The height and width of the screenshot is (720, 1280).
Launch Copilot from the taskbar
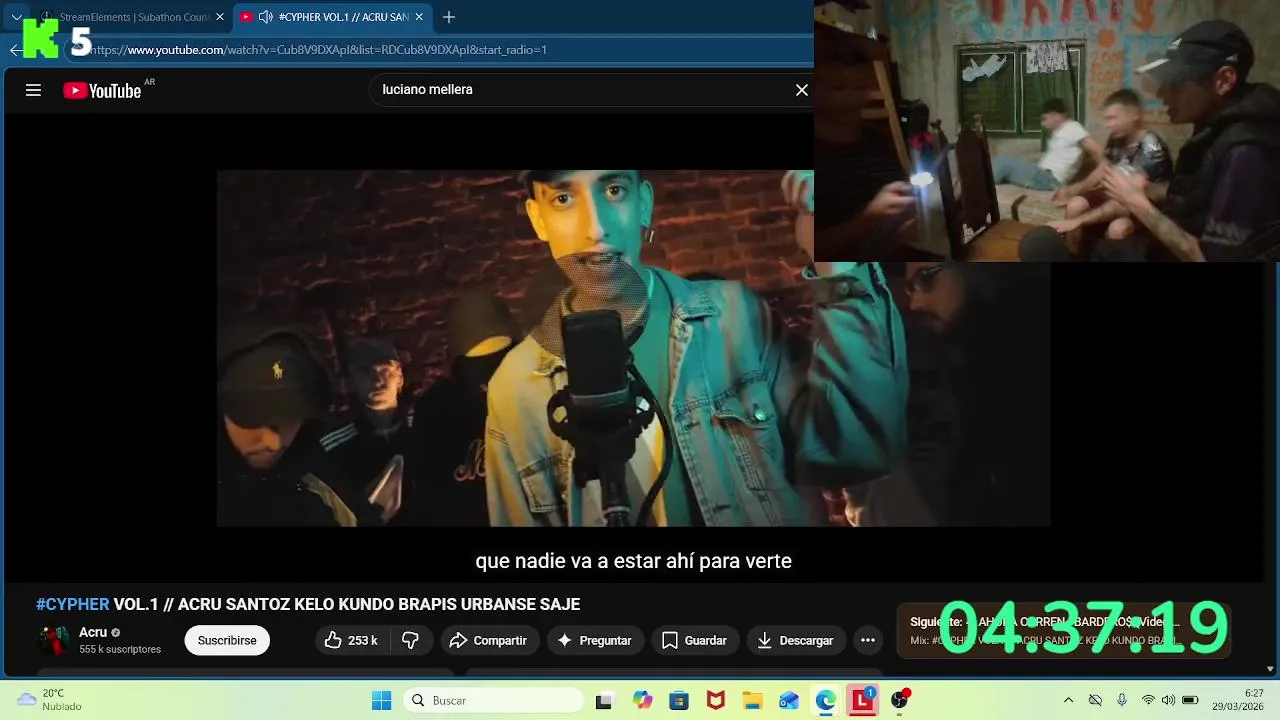(x=642, y=701)
